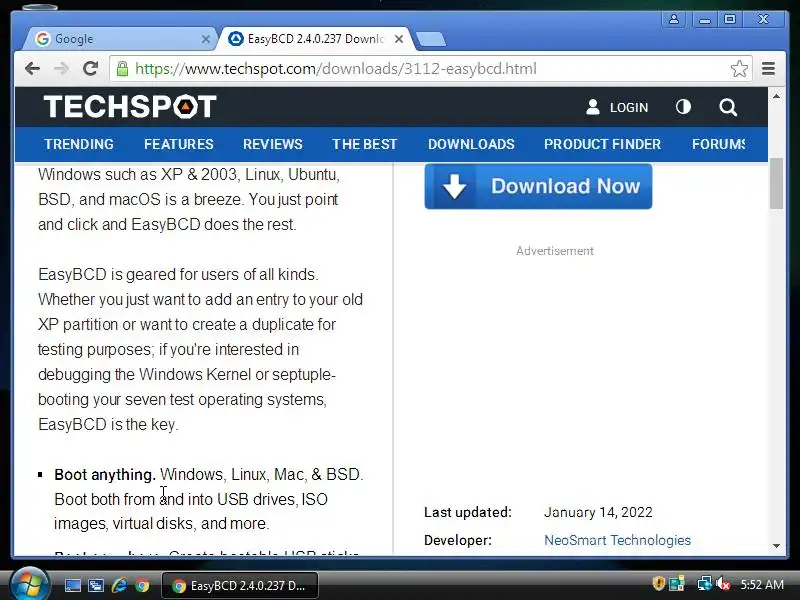The height and width of the screenshot is (600, 800).
Task: Open the REVIEWS menu item
Action: pos(272,144)
